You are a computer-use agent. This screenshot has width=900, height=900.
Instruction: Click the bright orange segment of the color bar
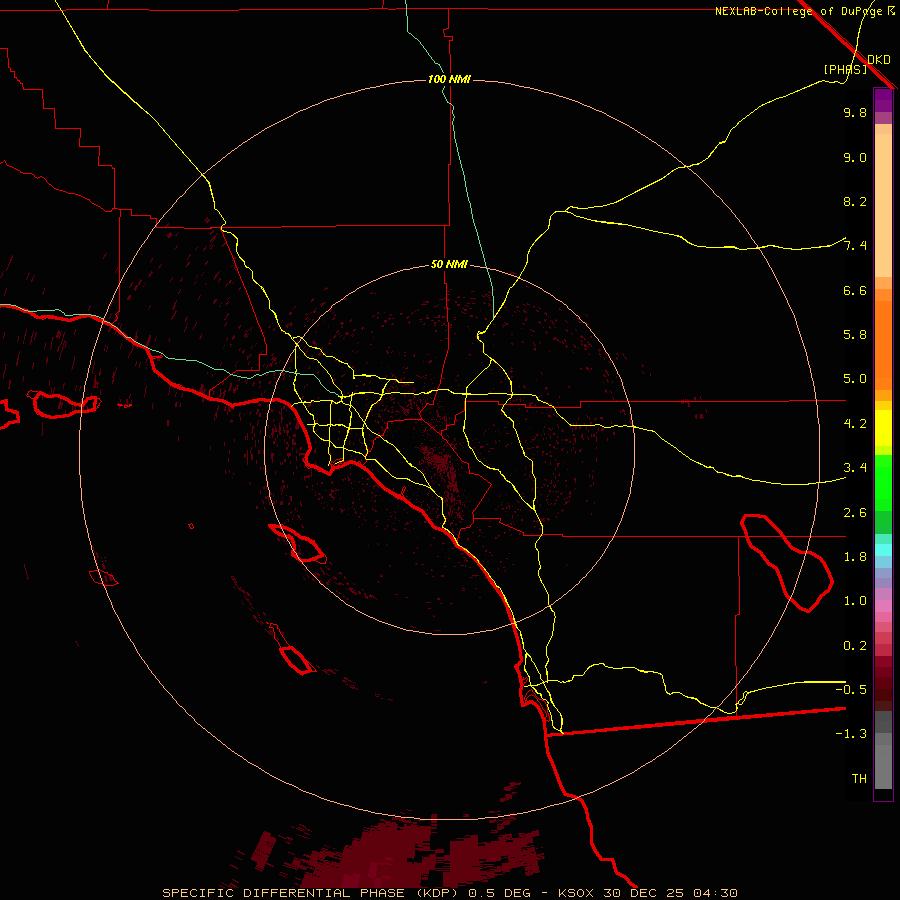coord(883,345)
